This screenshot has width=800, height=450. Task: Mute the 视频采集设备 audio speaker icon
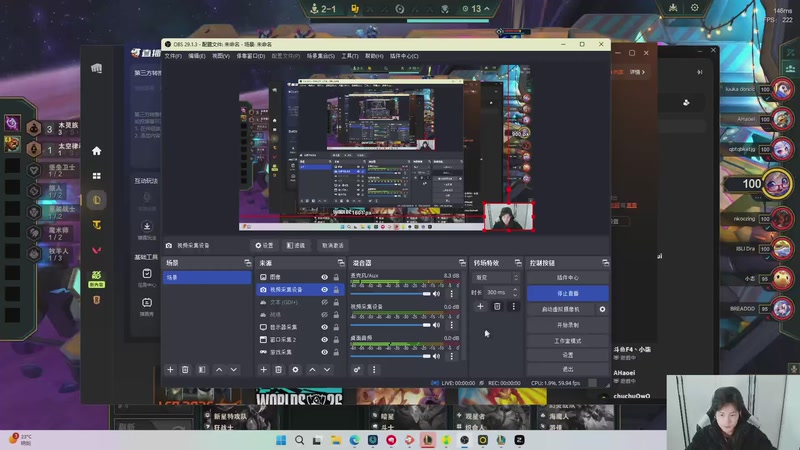tap(436, 325)
